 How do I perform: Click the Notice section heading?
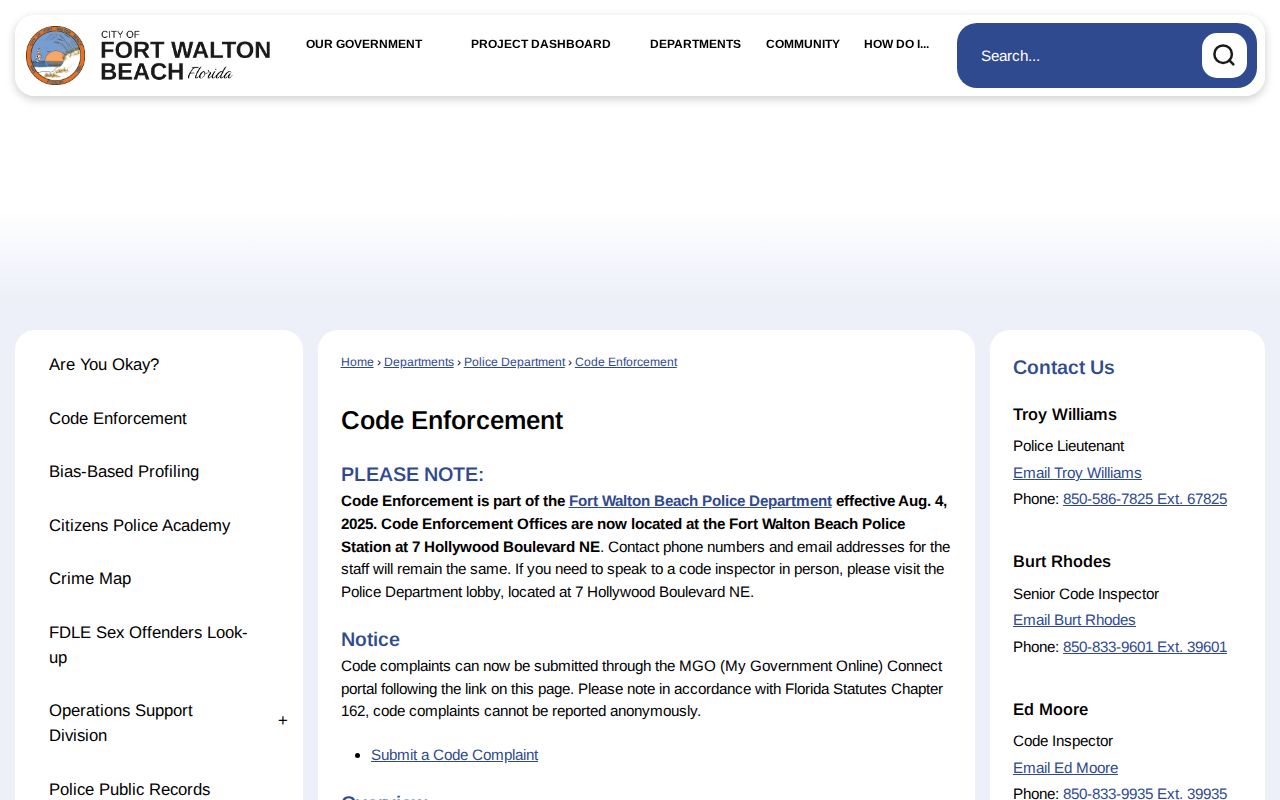pyautogui.click(x=370, y=640)
